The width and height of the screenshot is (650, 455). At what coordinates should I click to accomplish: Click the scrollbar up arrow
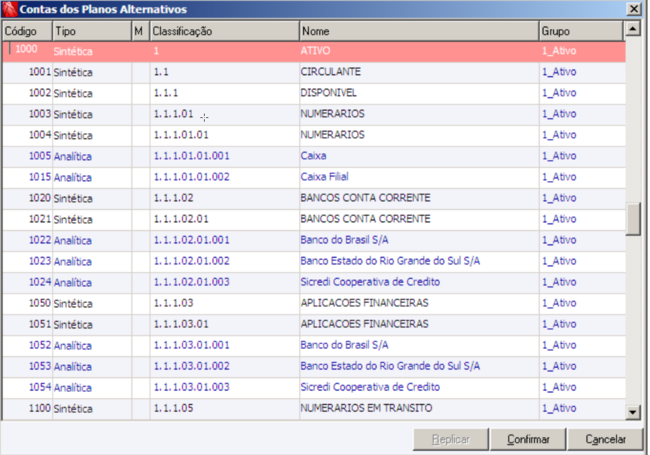click(x=633, y=29)
